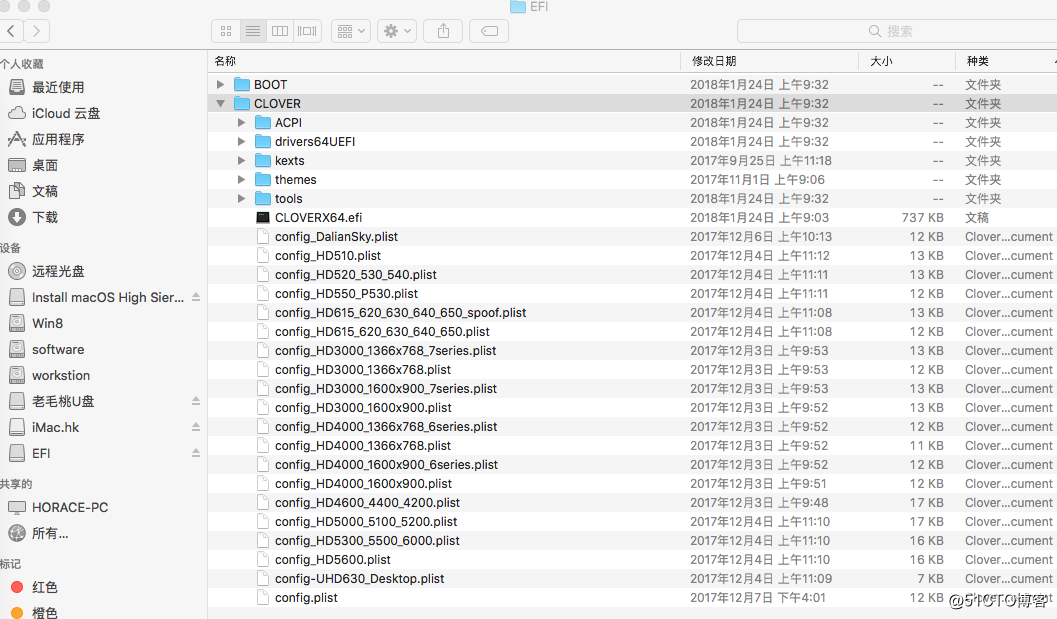Open 远程光盘 in the sidebar
Image resolution: width=1057 pixels, height=619 pixels.
pyautogui.click(x=58, y=271)
